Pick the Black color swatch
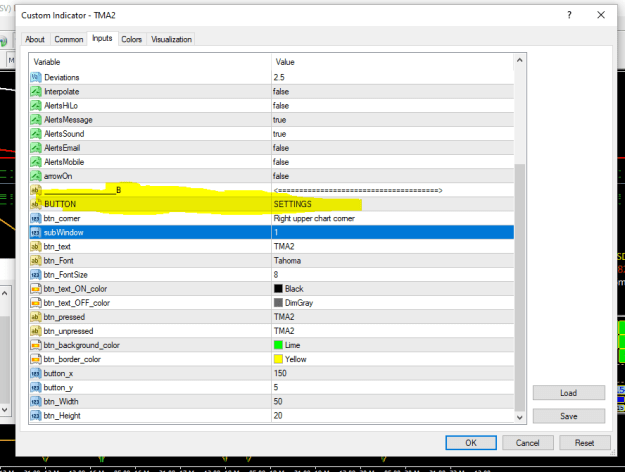 278,289
